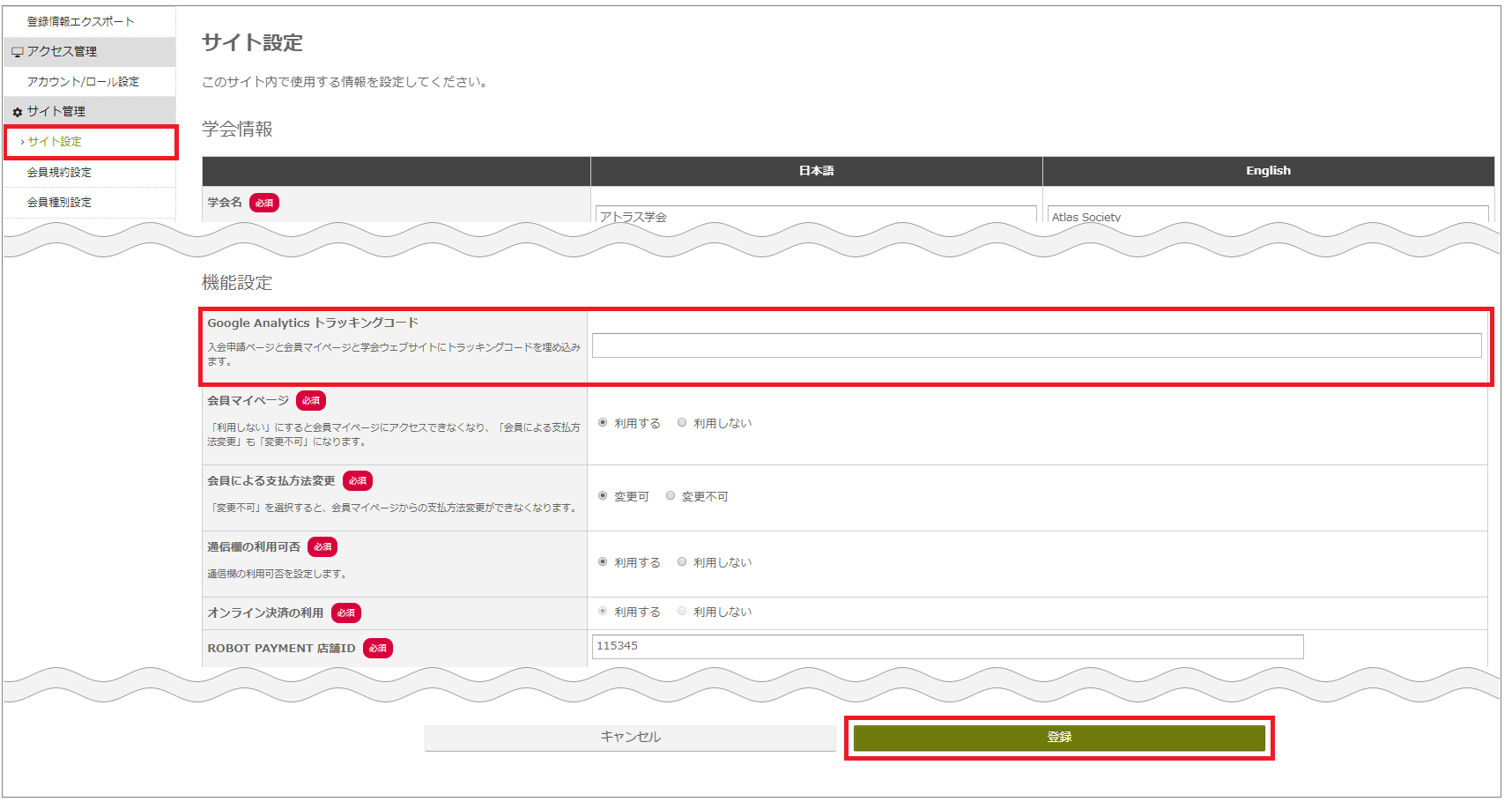Click the gear icon beside サイト管理
Screen dimensions: 1512x802
(x=17, y=112)
